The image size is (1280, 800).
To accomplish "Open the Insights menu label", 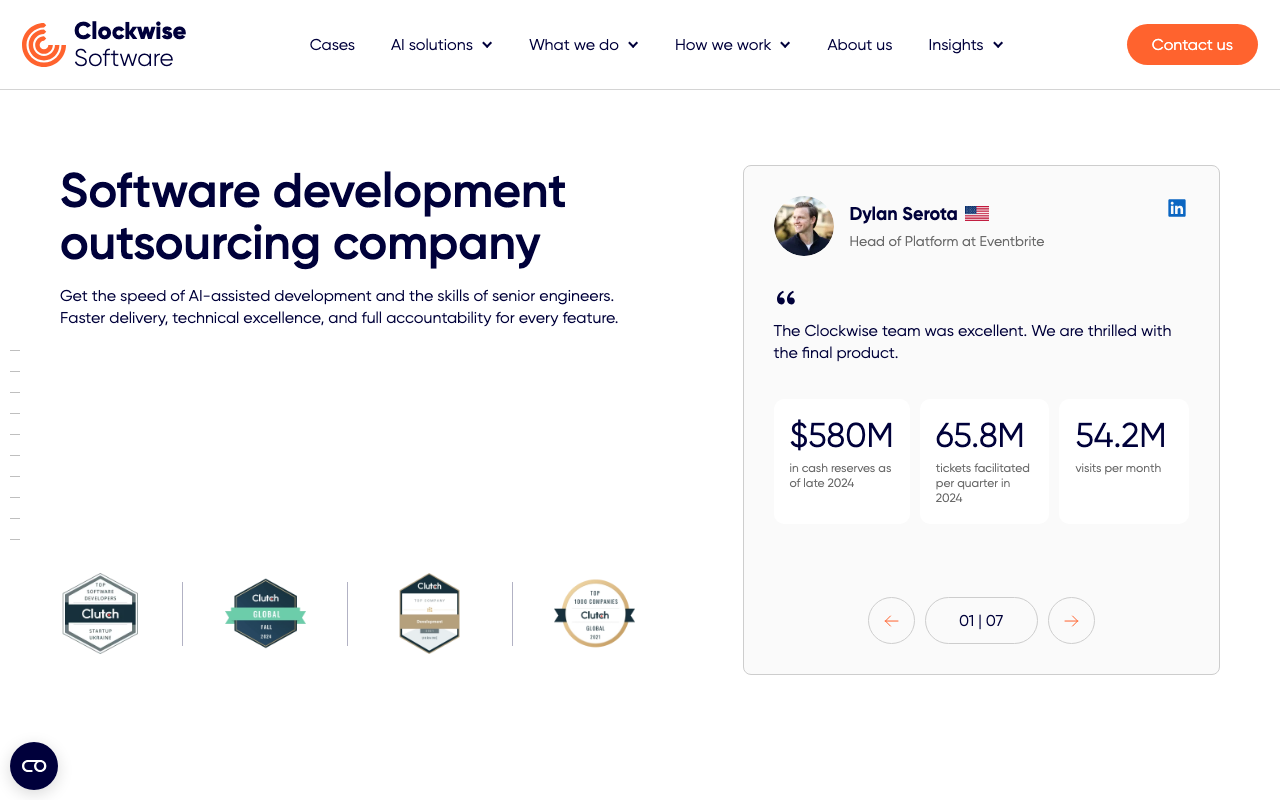I will point(956,45).
